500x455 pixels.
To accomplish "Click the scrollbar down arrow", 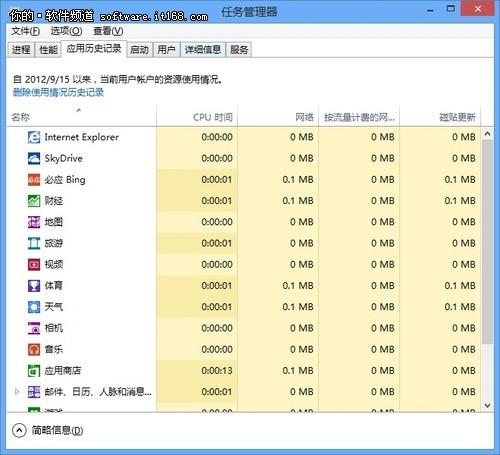I will (487, 405).
